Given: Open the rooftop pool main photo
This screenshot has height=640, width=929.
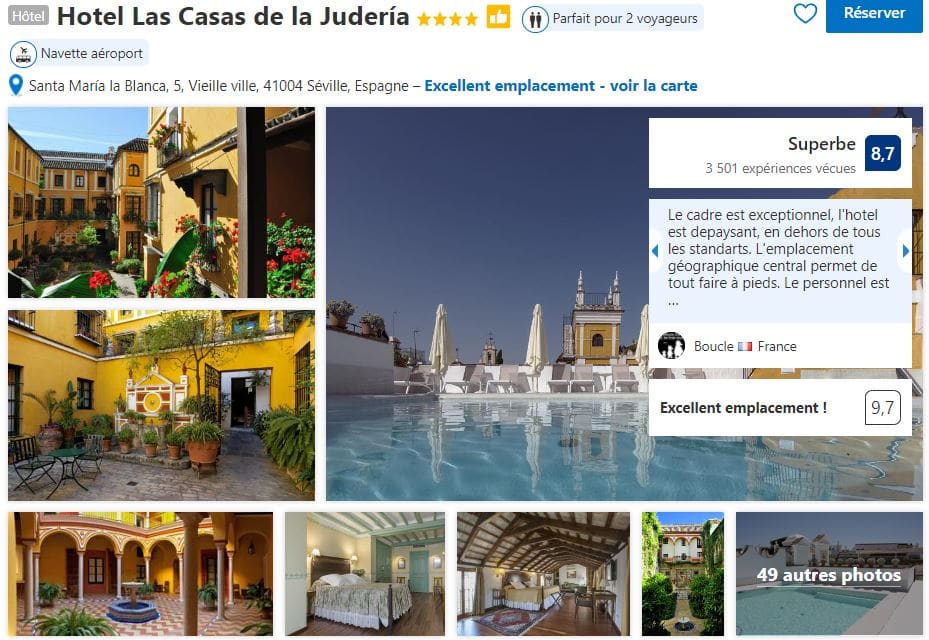Looking at the screenshot, I should 487,303.
